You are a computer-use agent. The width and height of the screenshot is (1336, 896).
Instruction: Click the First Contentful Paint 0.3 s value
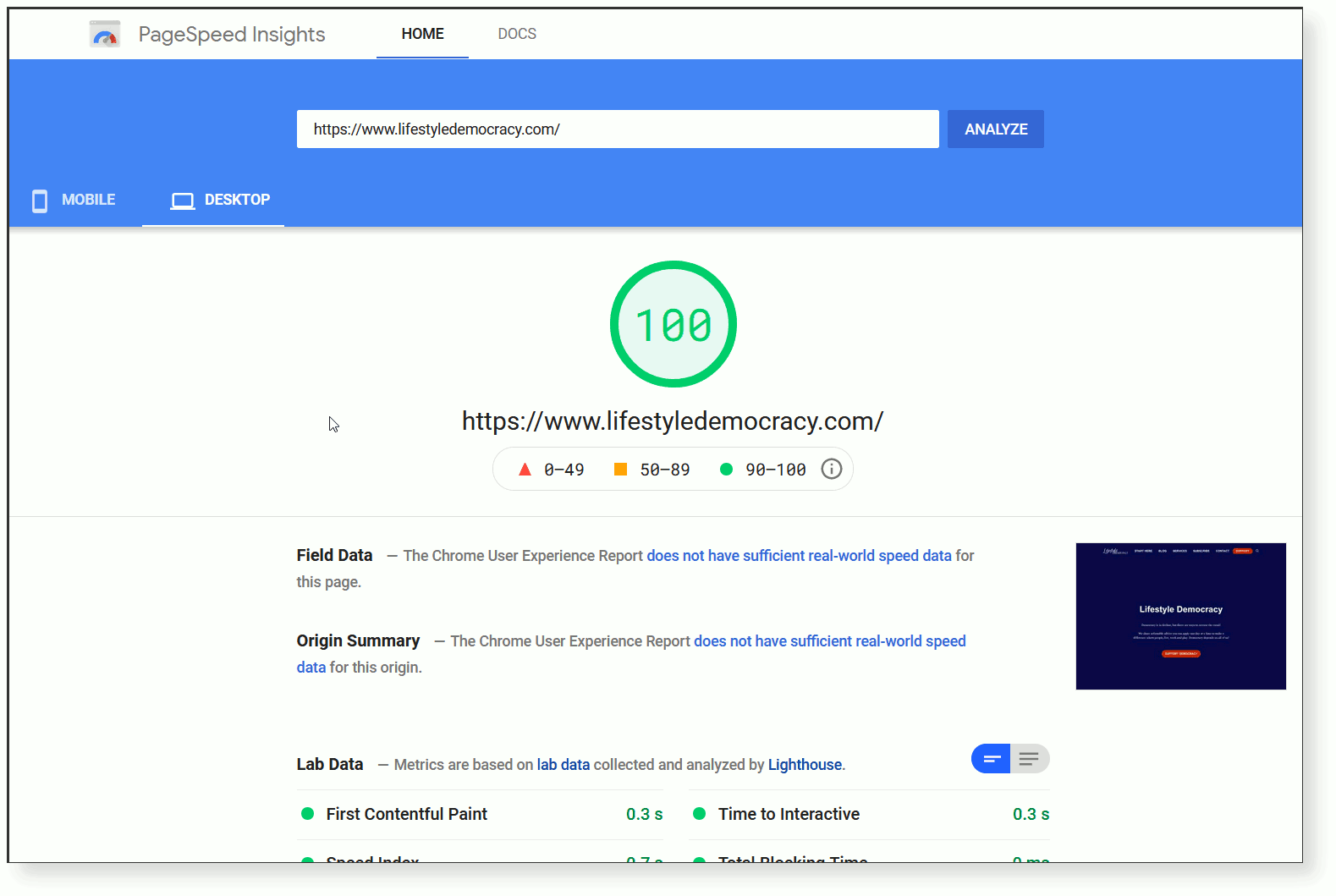click(645, 814)
